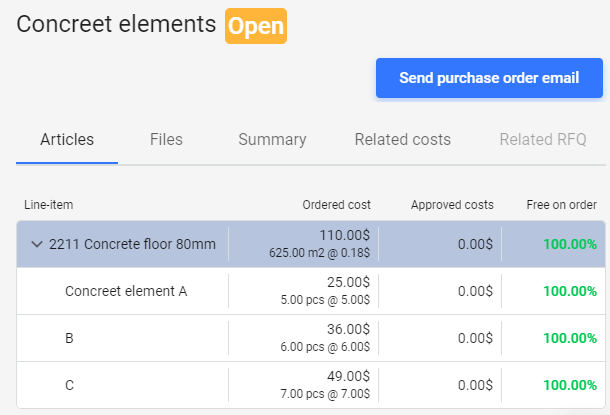
Task: Click the 110.00$ ordered cost cell
Action: [345, 235]
